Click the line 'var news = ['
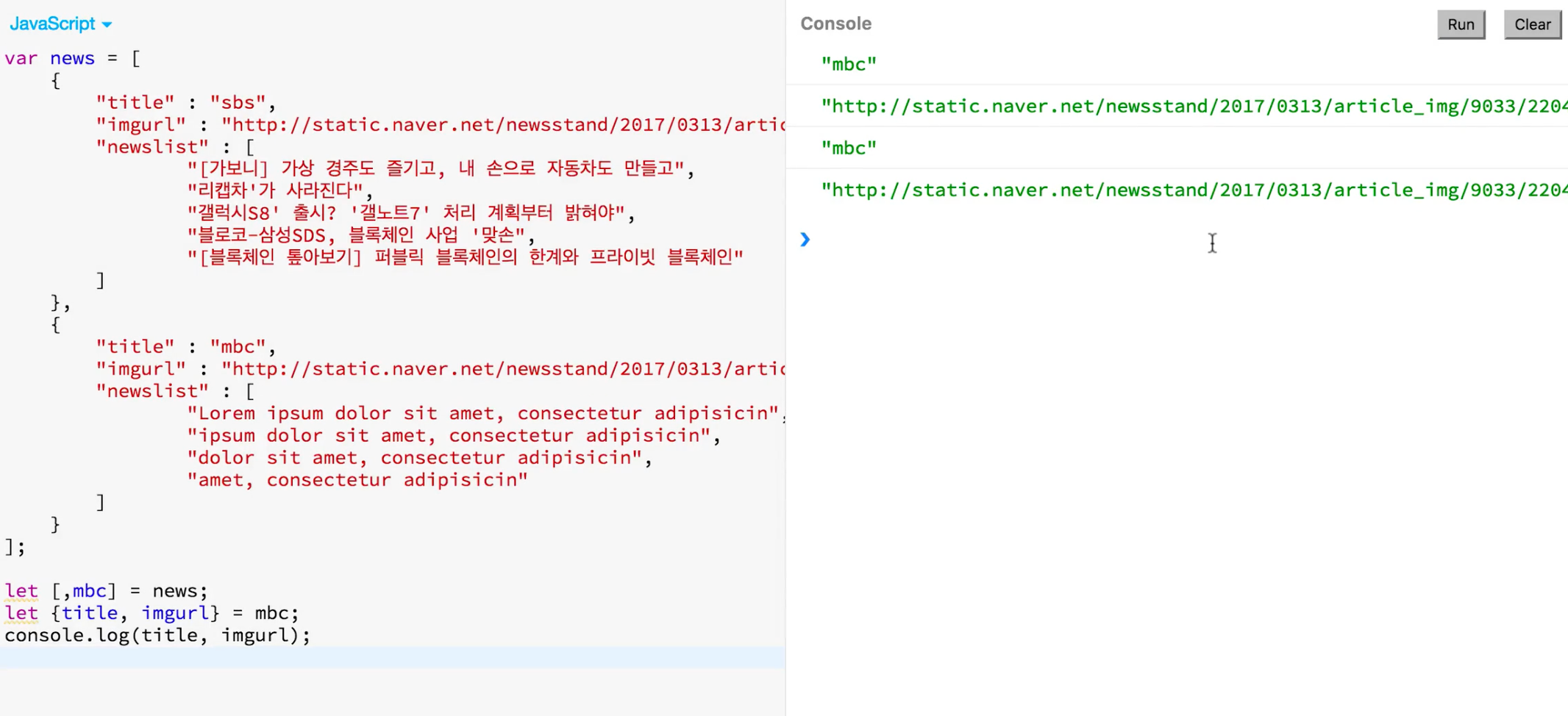The height and width of the screenshot is (716, 1568). 72,58
